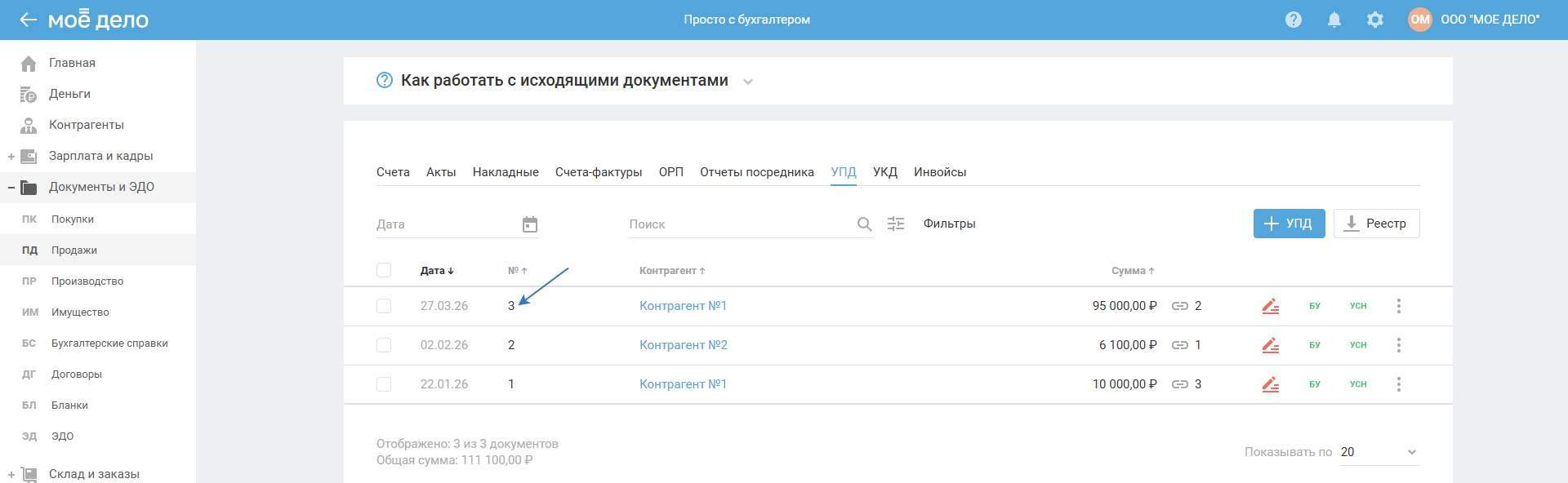Open Контрагент №1 link in the 22.01.26 row
The width and height of the screenshot is (1568, 483).
(x=683, y=384)
